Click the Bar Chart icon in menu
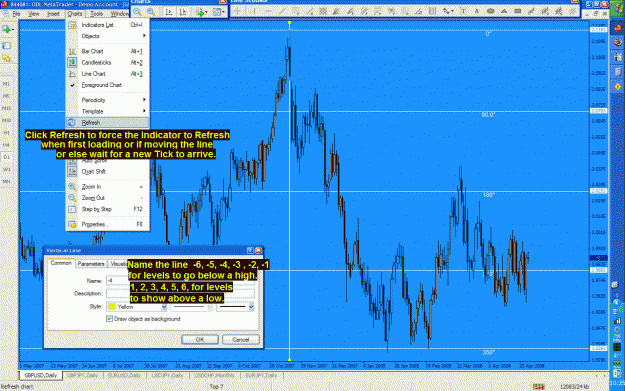 [72, 51]
